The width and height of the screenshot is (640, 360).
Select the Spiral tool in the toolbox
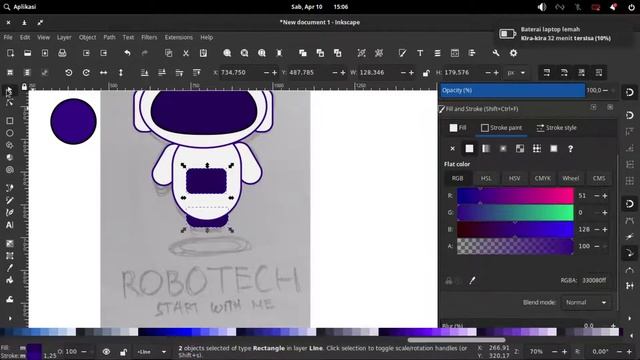tap(10, 170)
